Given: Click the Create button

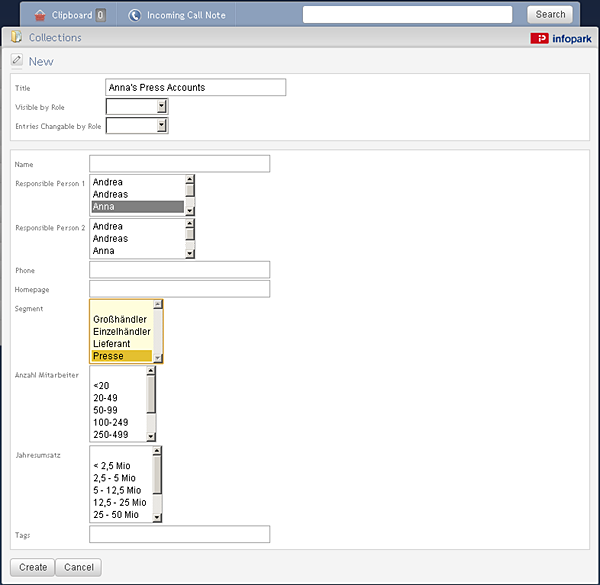Looking at the screenshot, I should 33,567.
